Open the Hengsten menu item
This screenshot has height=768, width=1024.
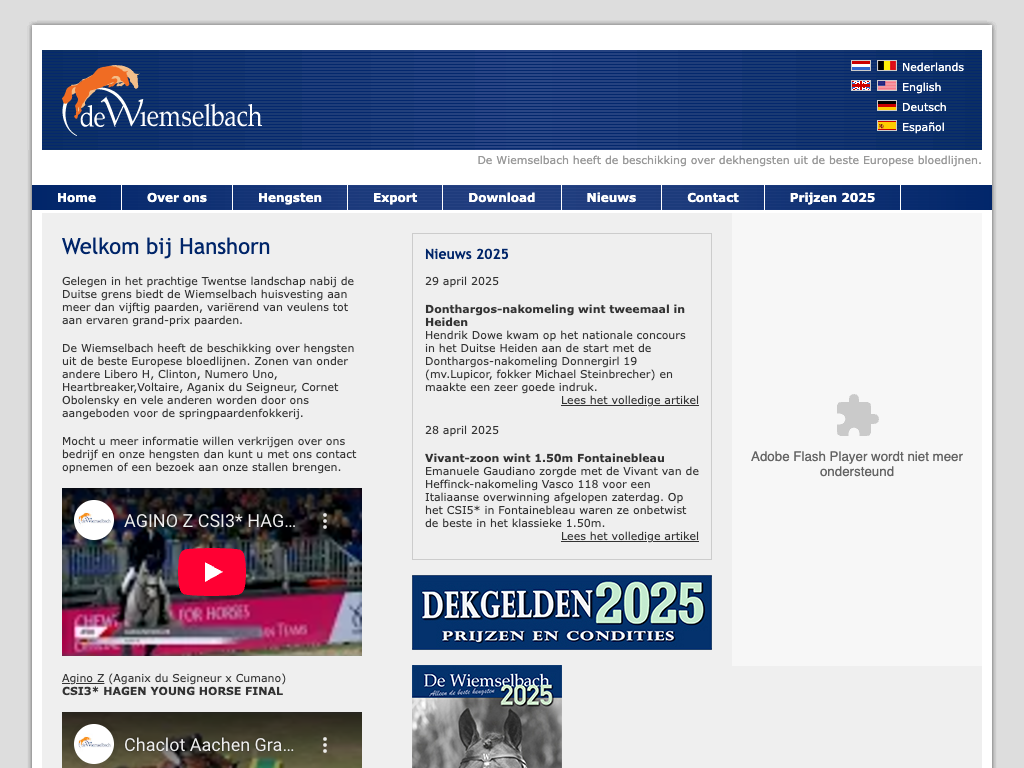[290, 198]
